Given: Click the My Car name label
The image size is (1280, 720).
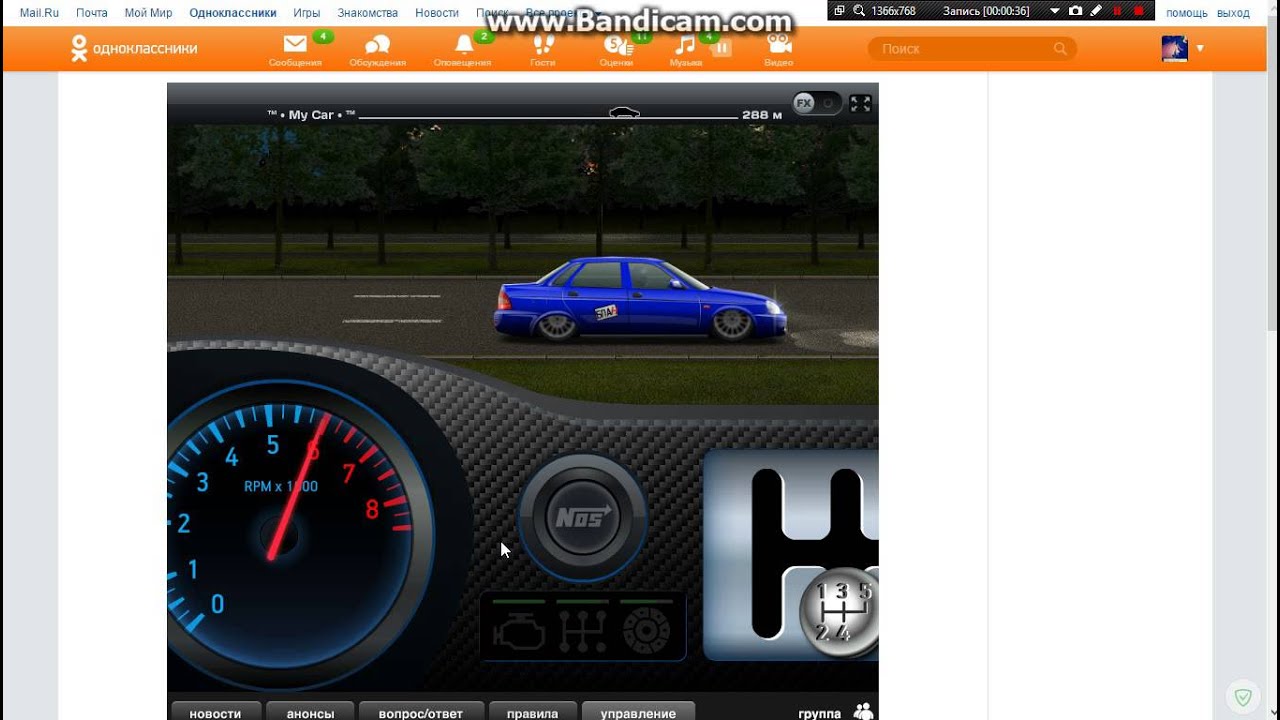Looking at the screenshot, I should tap(311, 115).
